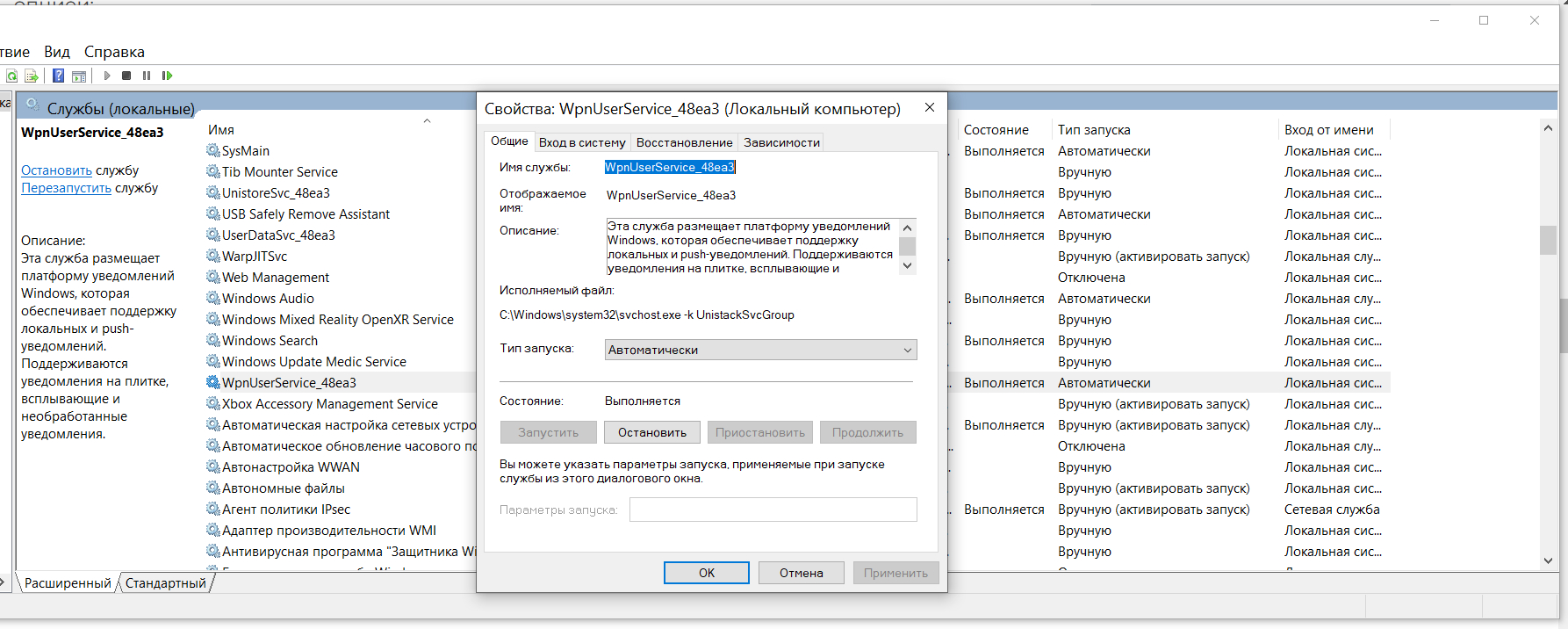Sort by the Вход от имени column header
This screenshot has width=1568, height=629.
[x=1329, y=129]
